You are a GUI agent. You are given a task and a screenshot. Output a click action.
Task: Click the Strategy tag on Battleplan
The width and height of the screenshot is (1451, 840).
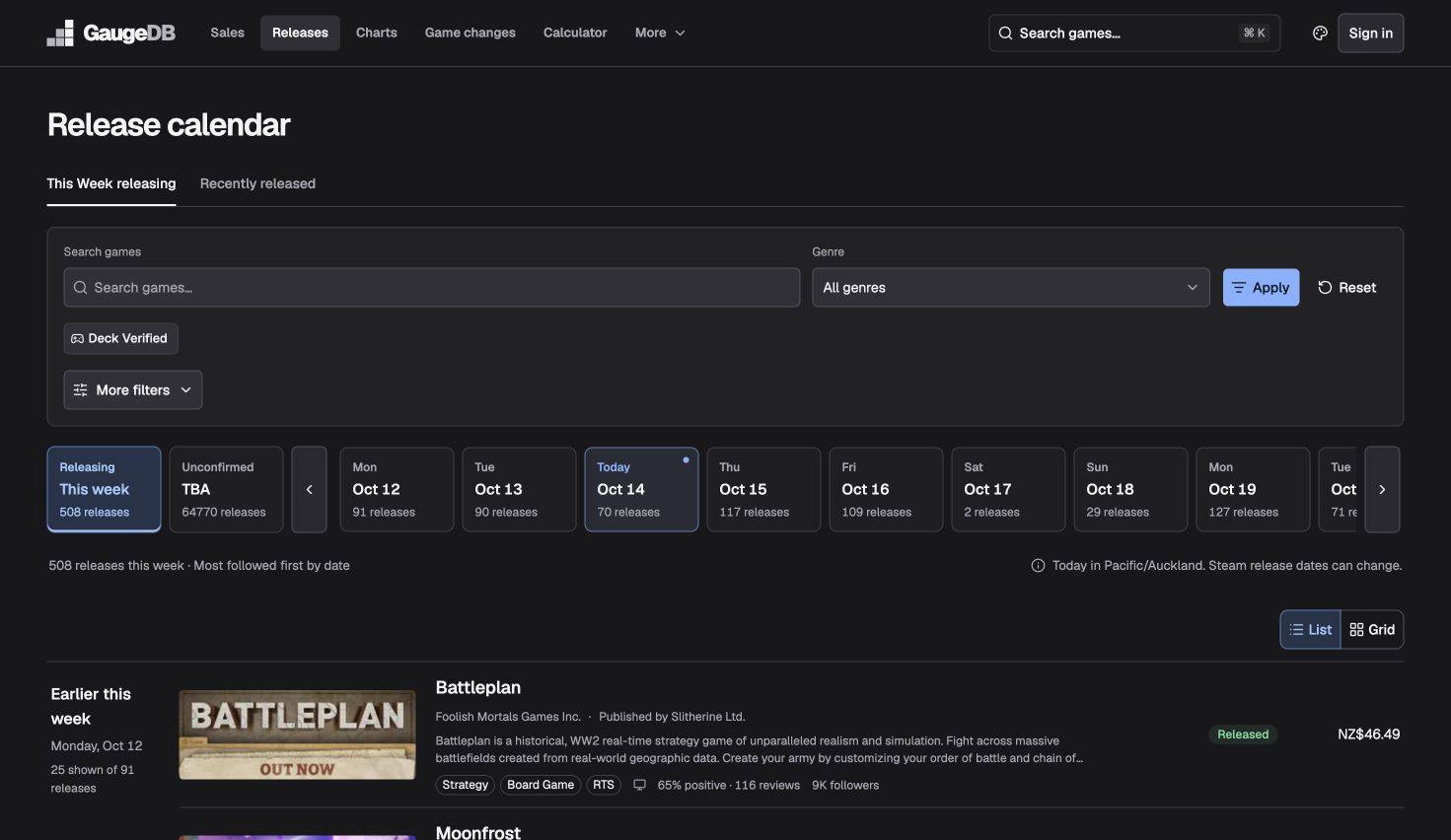tap(465, 785)
